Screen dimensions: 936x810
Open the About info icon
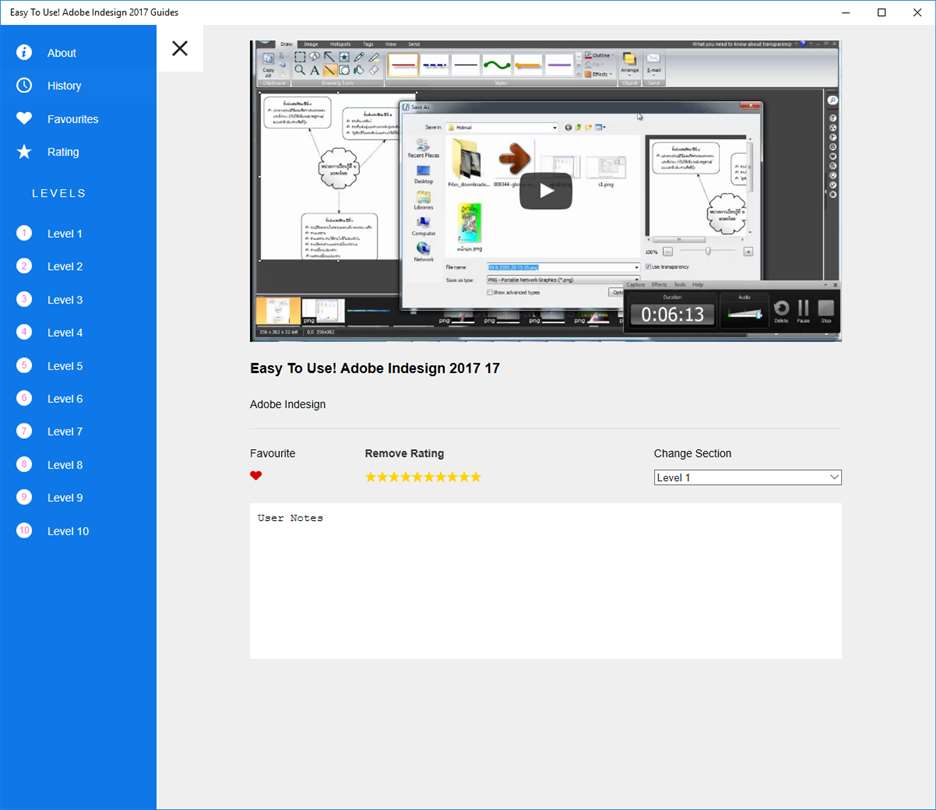[x=24, y=53]
